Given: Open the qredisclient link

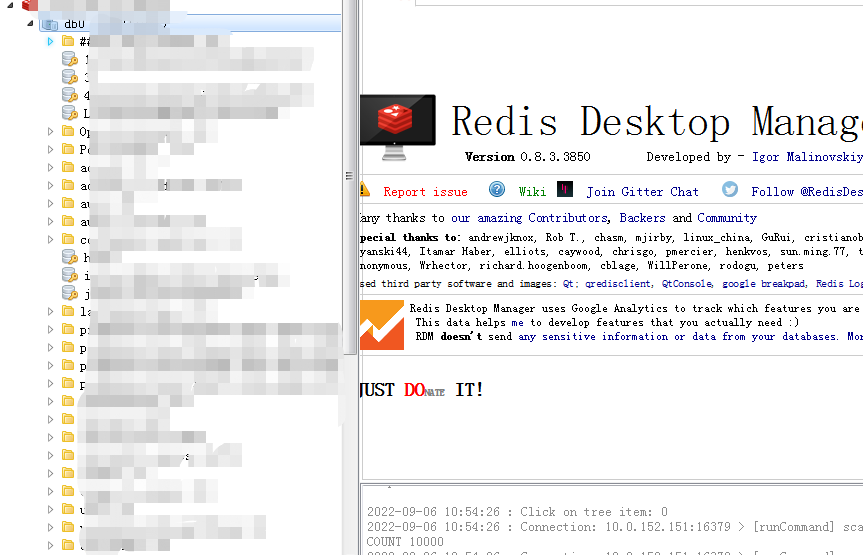Looking at the screenshot, I should 618,284.
